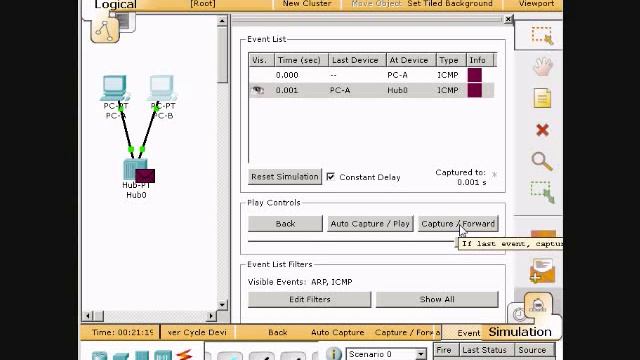Click the Power Cycle Devices button
This screenshot has width=640, height=360.
197,332
